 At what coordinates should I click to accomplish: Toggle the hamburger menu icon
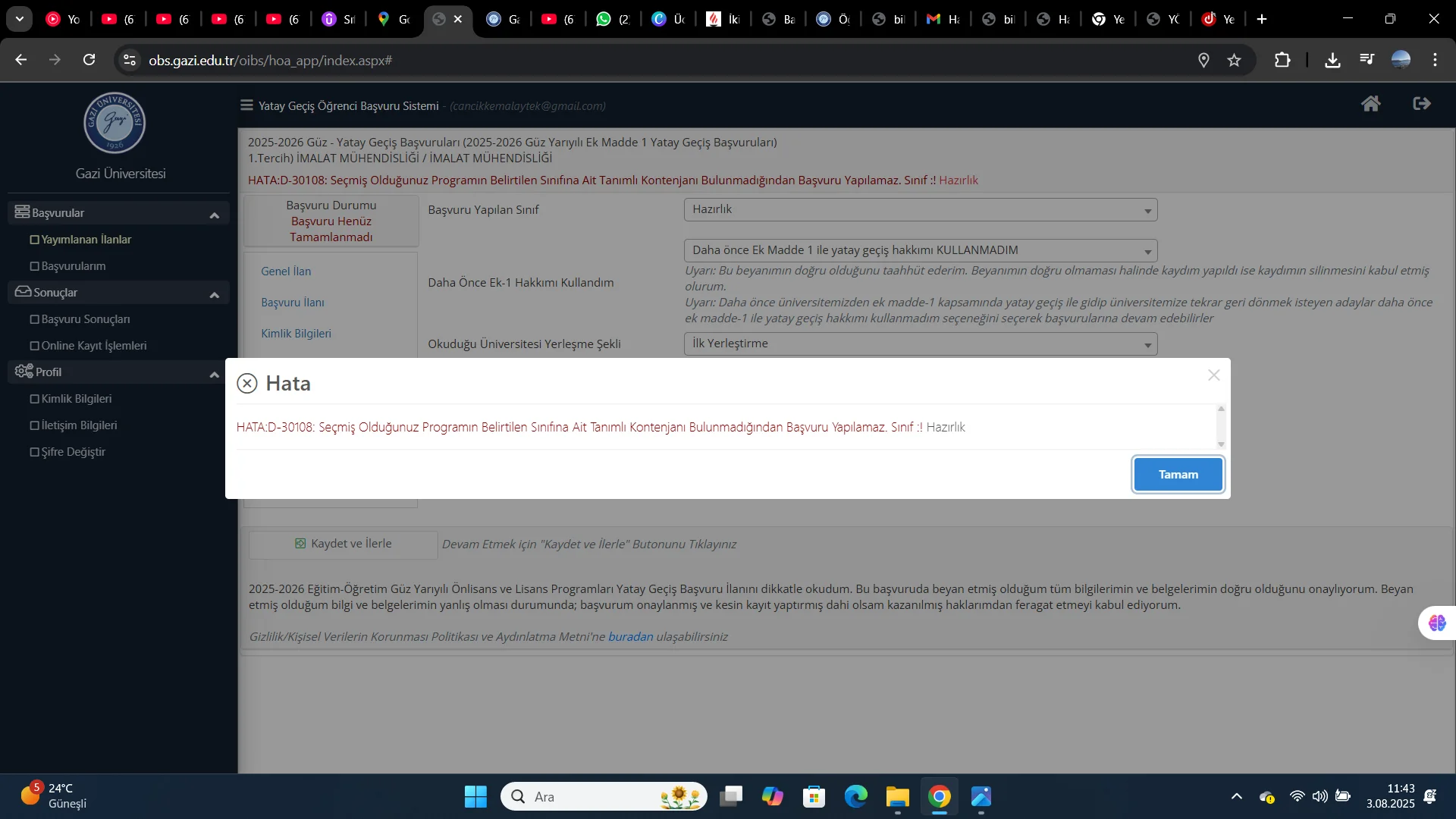click(246, 105)
